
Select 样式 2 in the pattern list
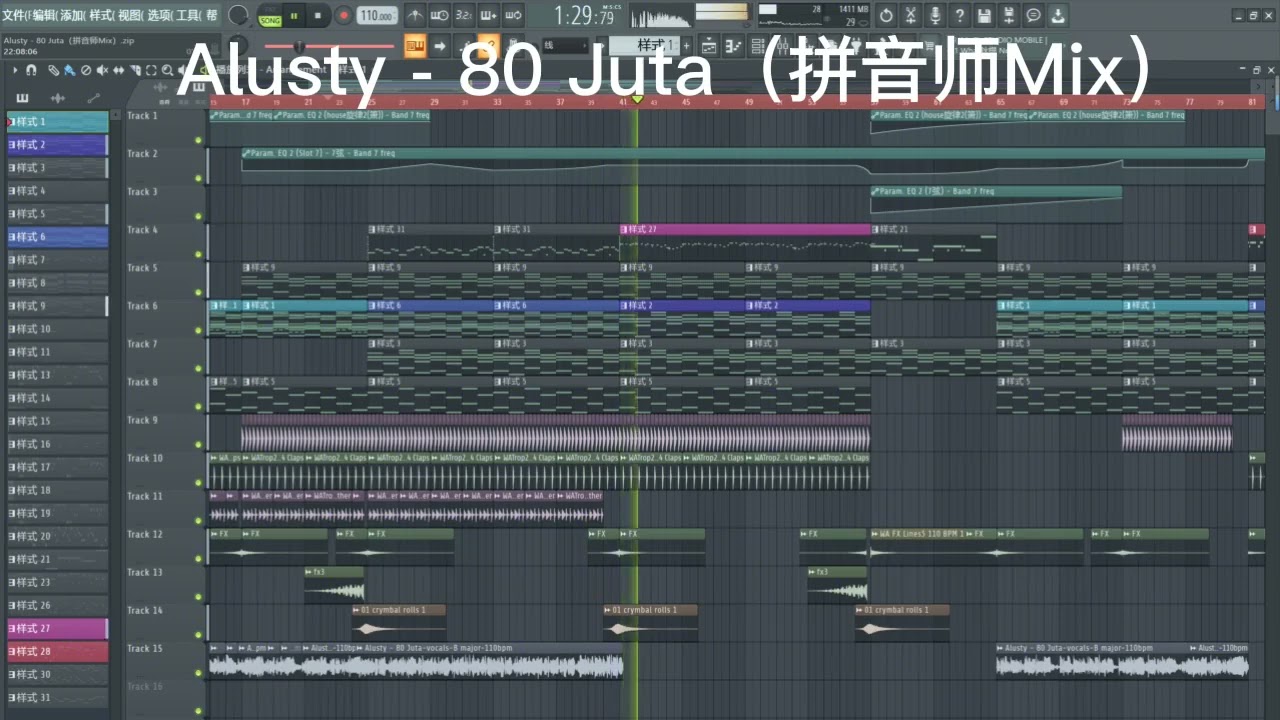point(57,145)
